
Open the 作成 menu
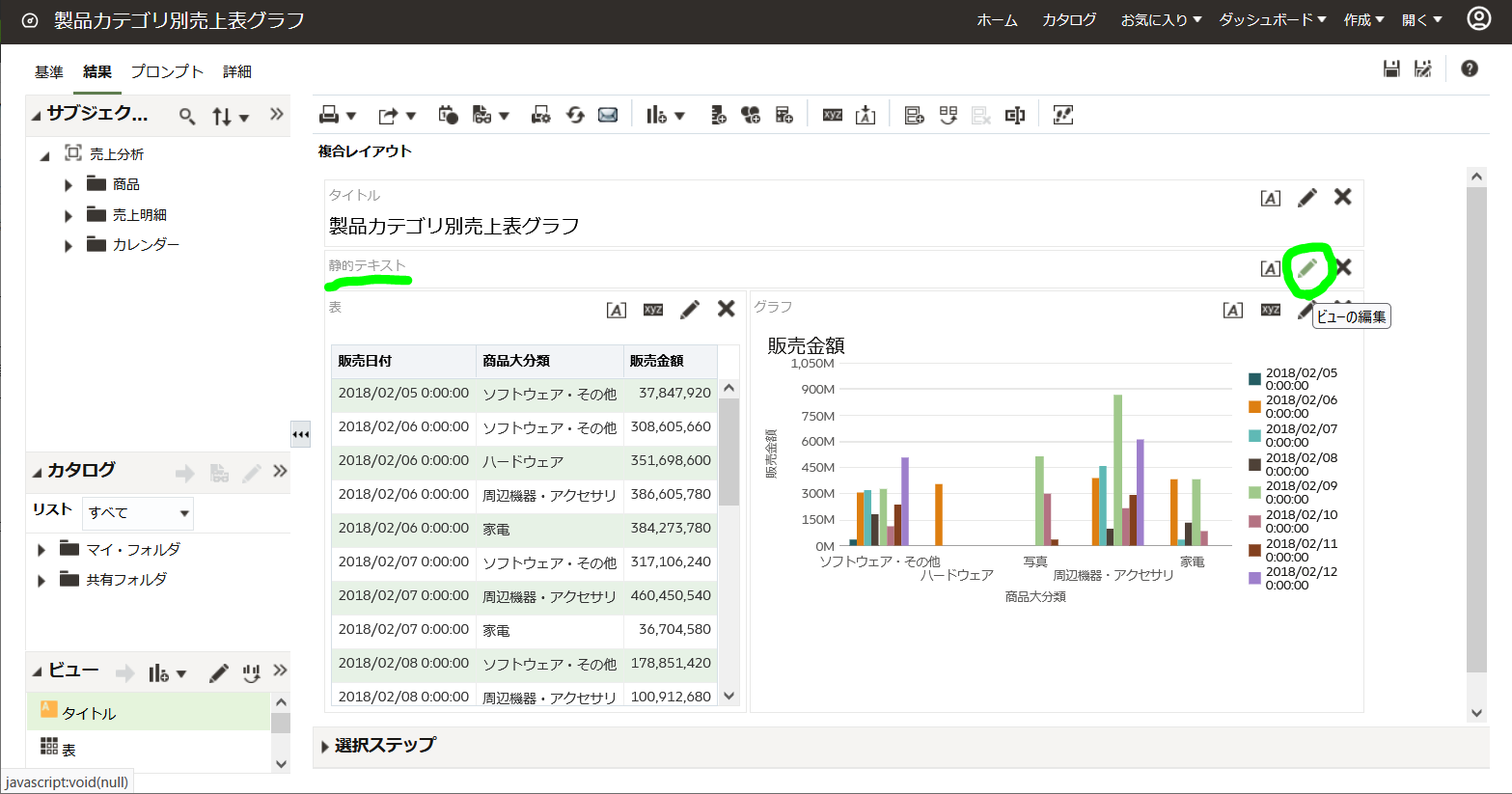(1363, 19)
